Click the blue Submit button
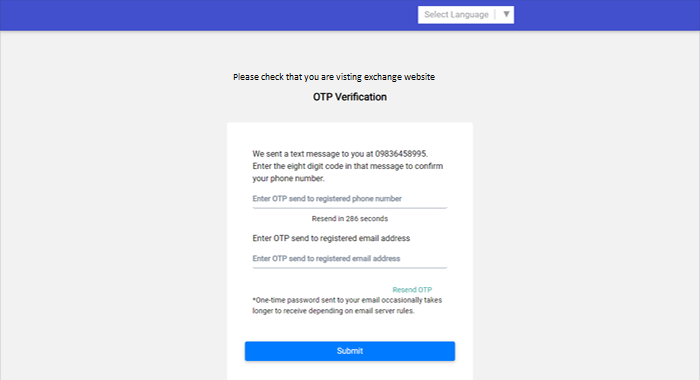Viewport: 700px width, 380px height. [350, 351]
